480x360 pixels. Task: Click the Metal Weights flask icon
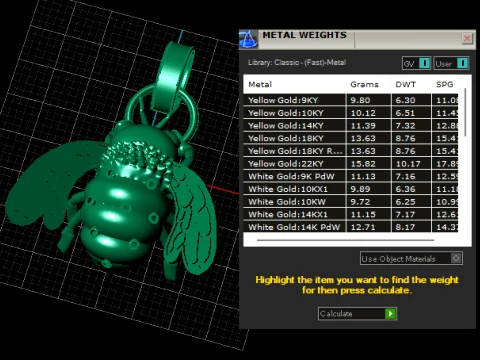pyautogui.click(x=248, y=39)
